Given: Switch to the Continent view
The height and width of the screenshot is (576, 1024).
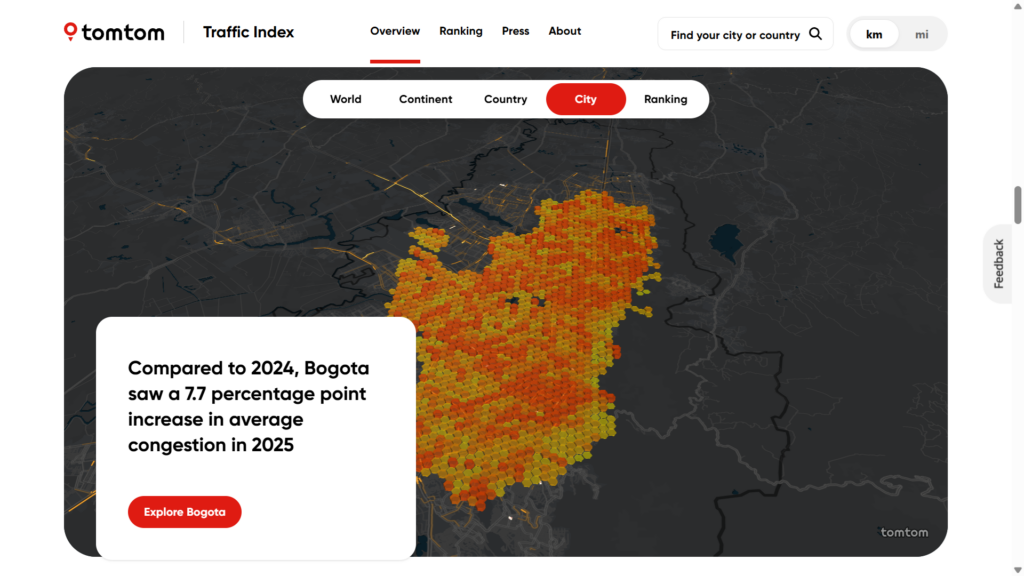Looking at the screenshot, I should point(425,99).
